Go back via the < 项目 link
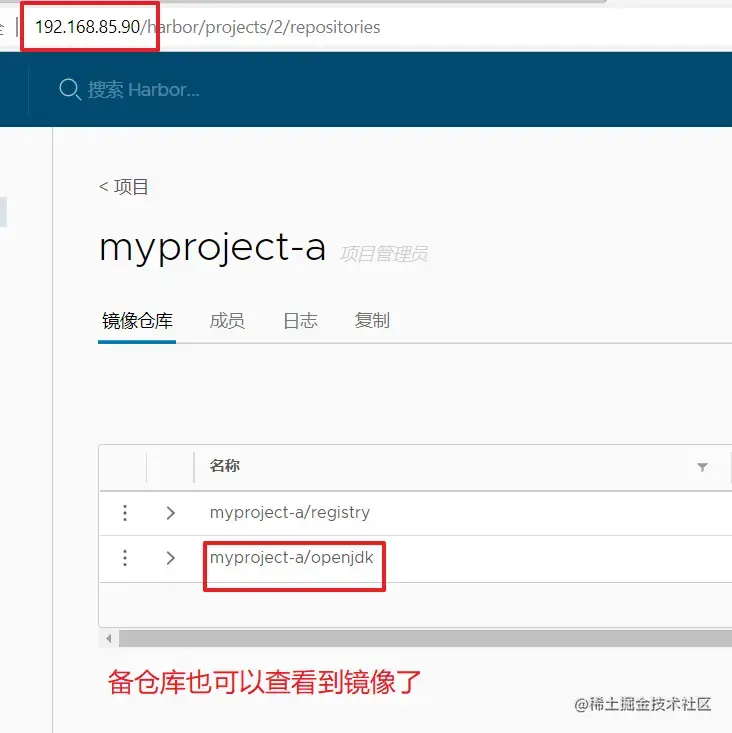This screenshot has width=732, height=733. point(124,187)
